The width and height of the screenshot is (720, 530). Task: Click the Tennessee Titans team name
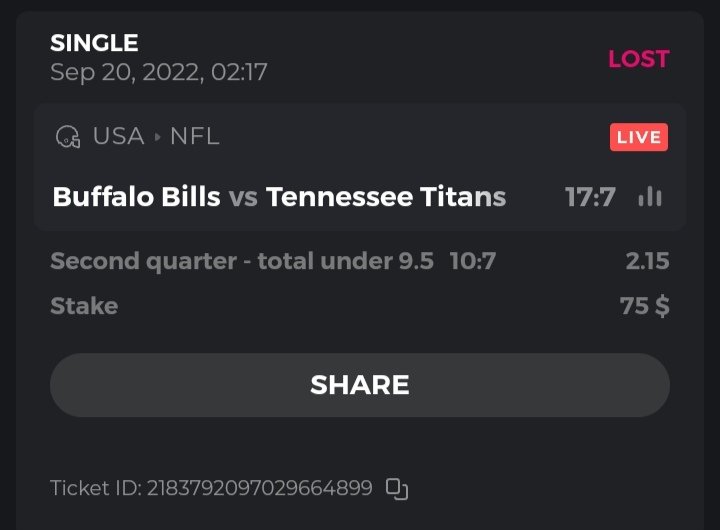(x=386, y=197)
